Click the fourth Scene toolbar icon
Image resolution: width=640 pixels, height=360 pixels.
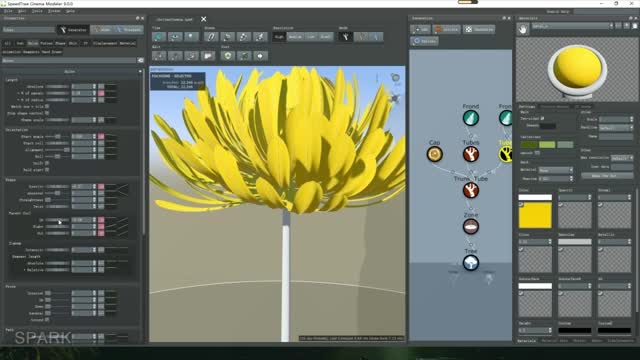260,37
